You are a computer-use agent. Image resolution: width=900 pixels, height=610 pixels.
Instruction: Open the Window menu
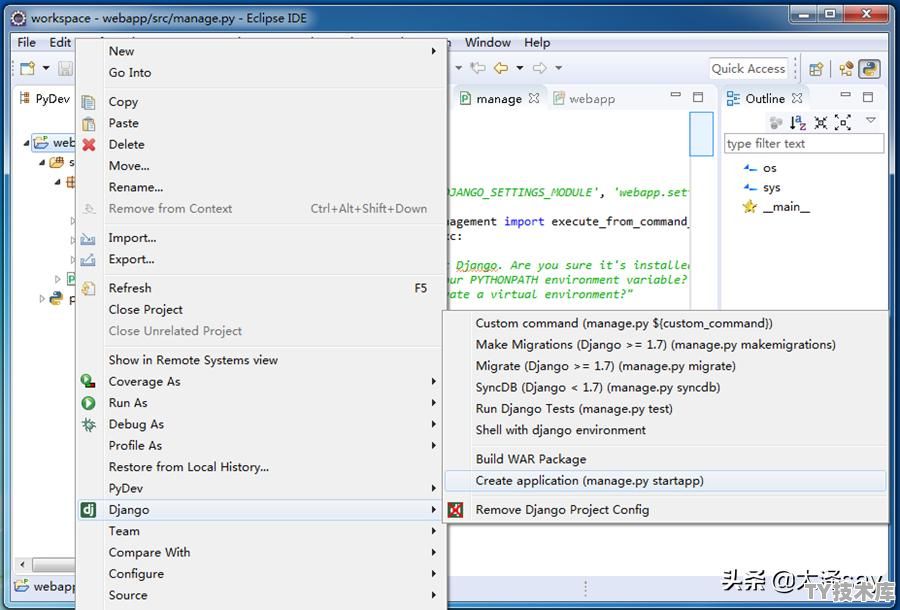(488, 42)
